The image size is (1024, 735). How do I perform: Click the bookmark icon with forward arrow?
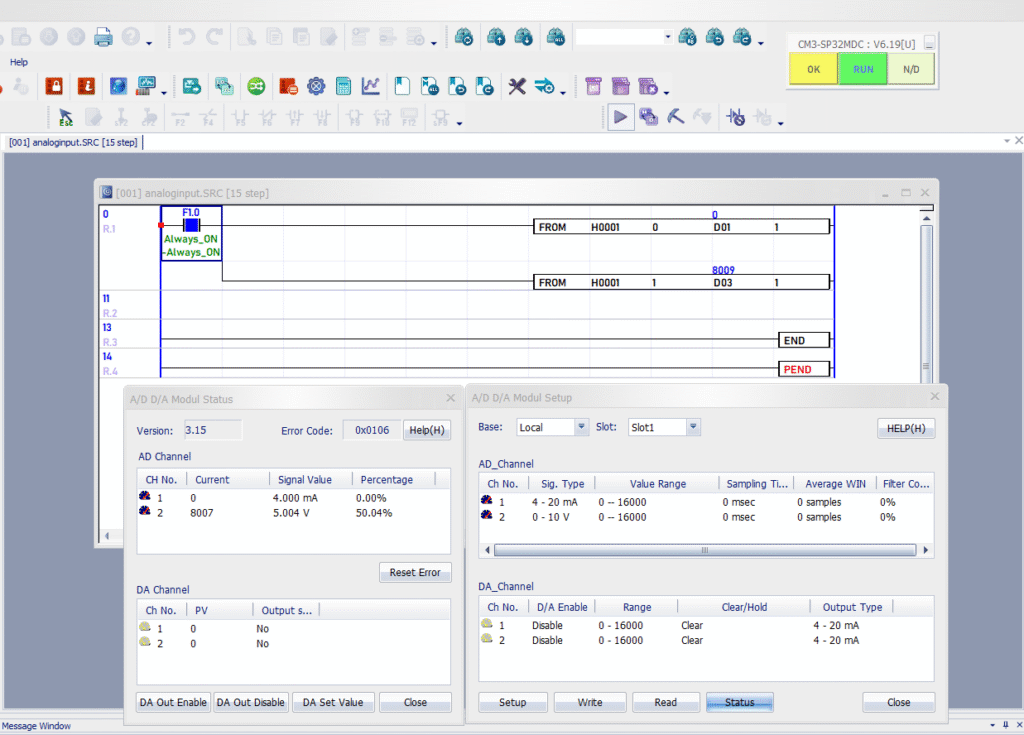(485, 86)
